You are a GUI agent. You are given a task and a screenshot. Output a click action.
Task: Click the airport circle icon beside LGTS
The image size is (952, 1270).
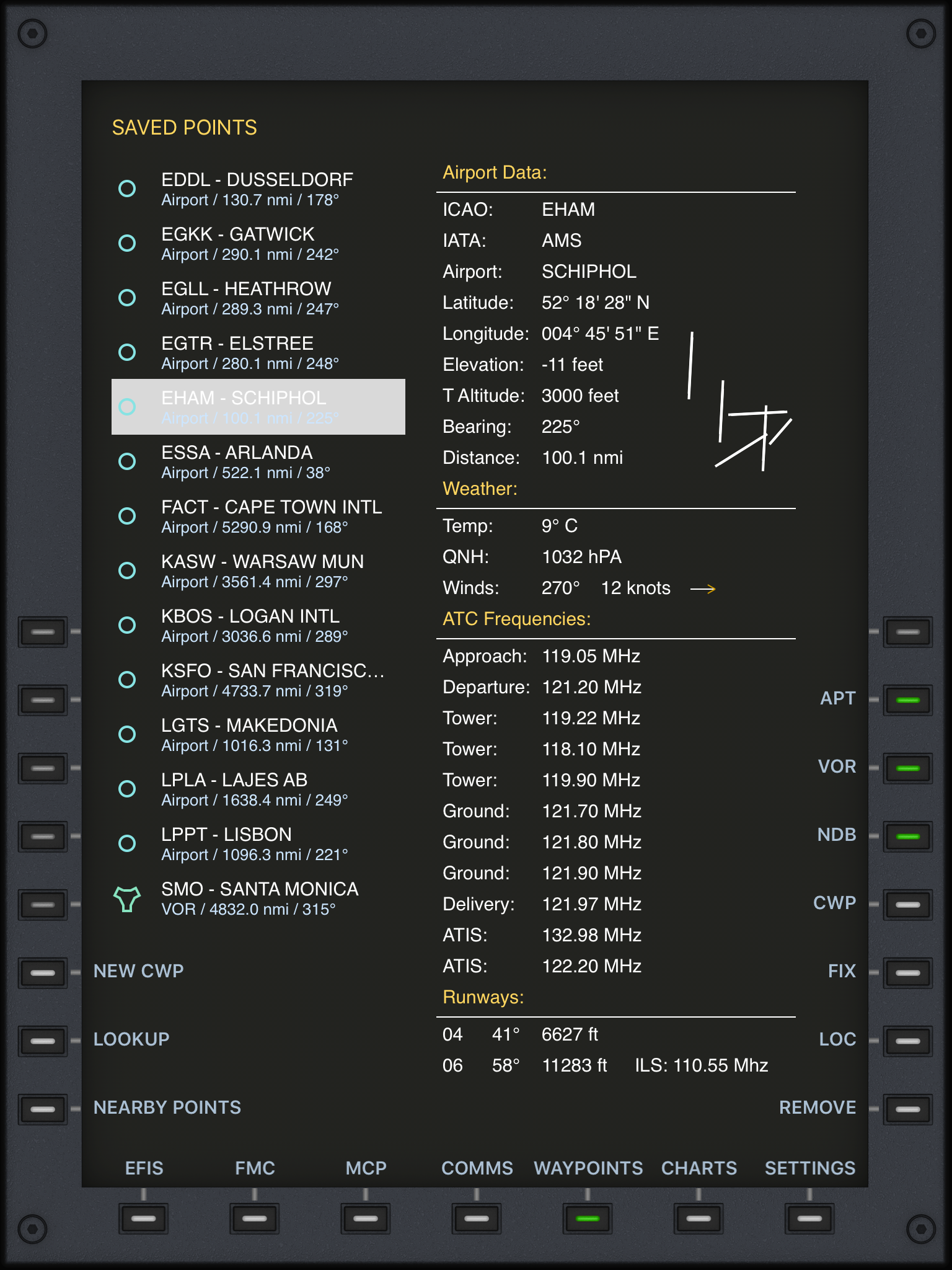127,734
